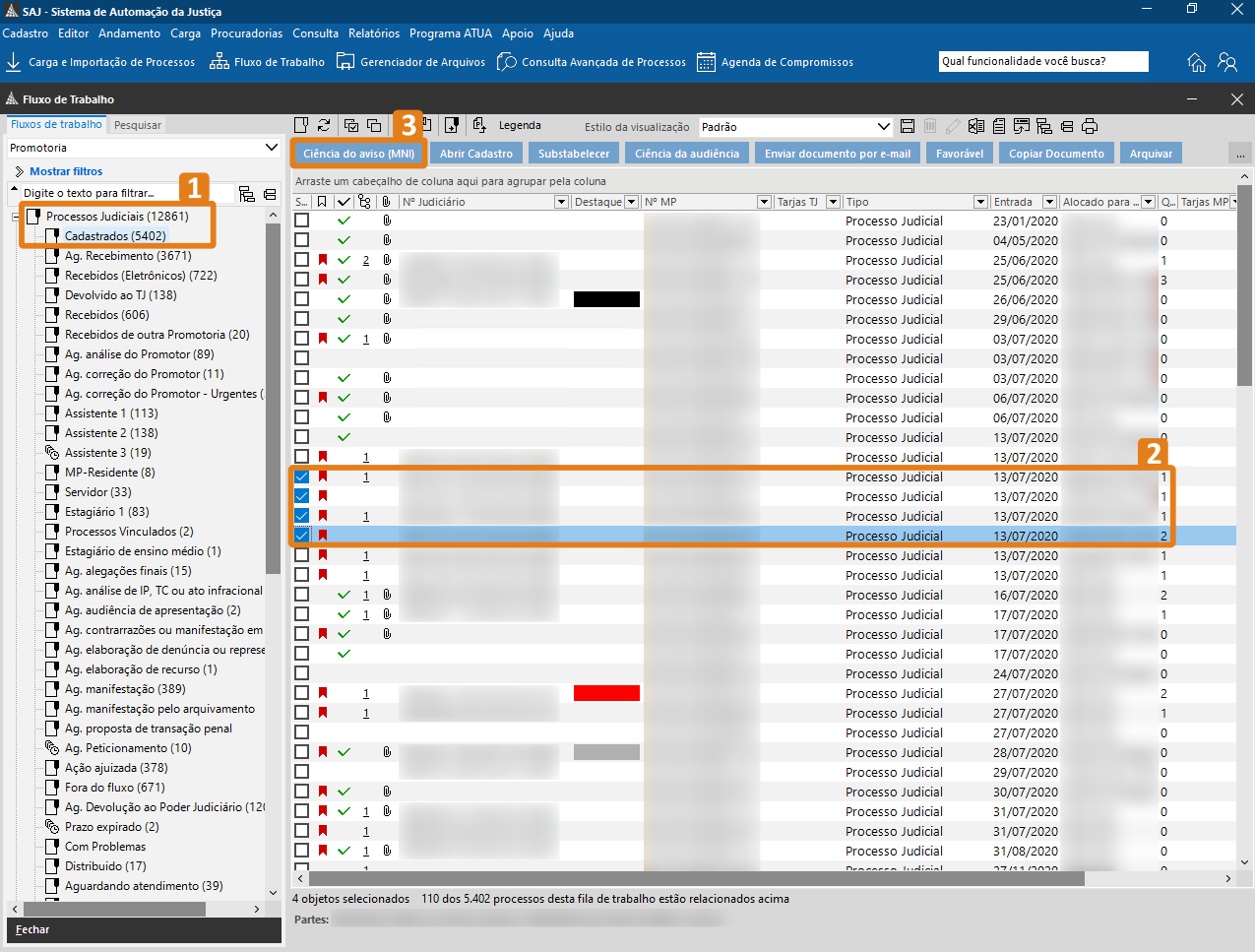Image resolution: width=1255 pixels, height=952 pixels.
Task: Open Agenda de Compromissos calendar icon
Action: pos(706,62)
